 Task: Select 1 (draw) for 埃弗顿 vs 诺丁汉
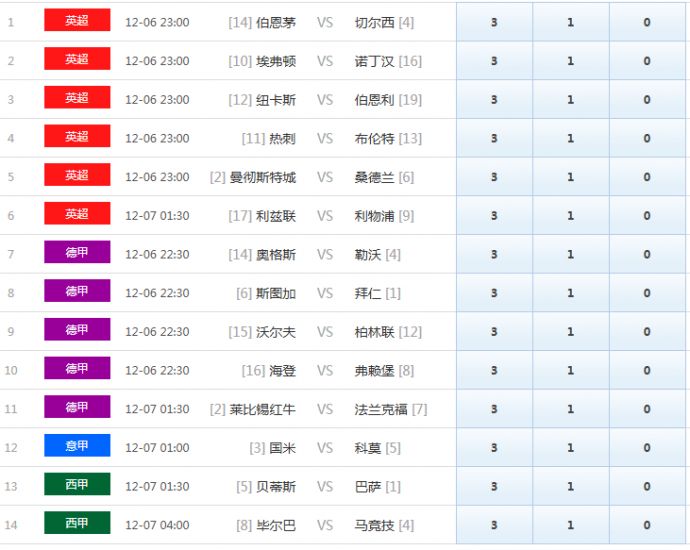[x=570, y=61]
